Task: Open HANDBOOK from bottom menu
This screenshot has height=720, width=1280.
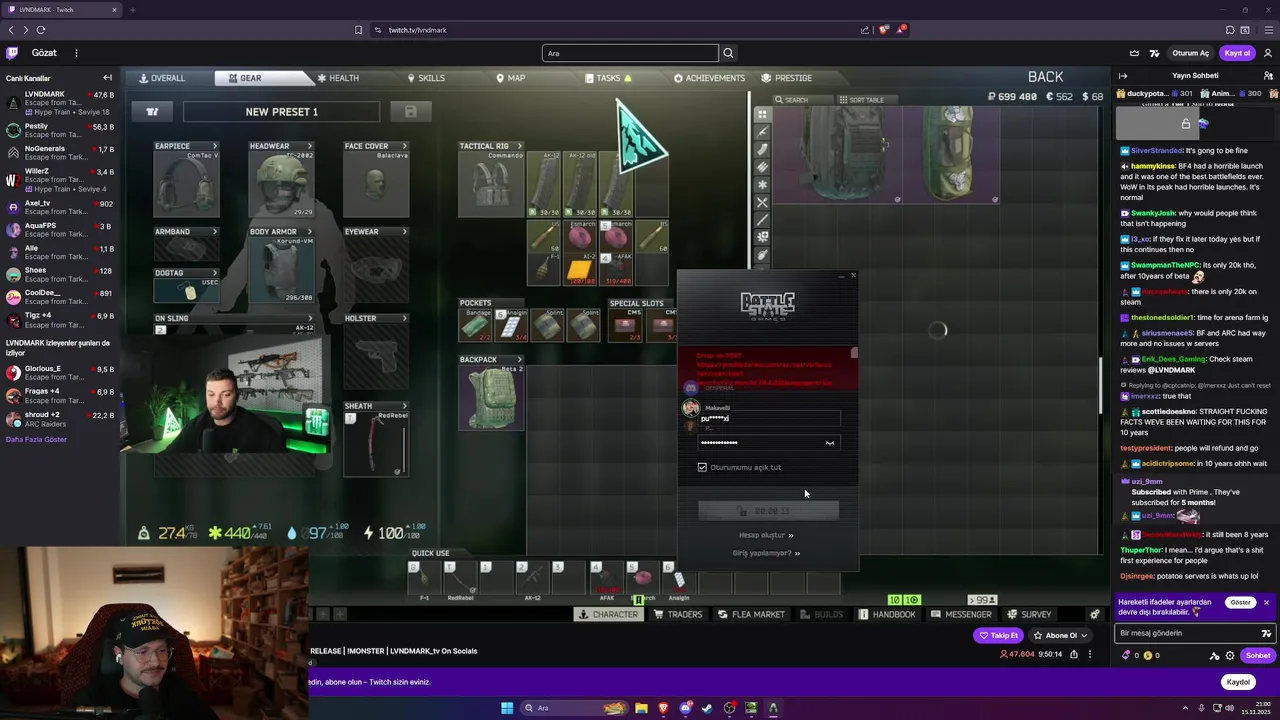Action: pos(887,614)
